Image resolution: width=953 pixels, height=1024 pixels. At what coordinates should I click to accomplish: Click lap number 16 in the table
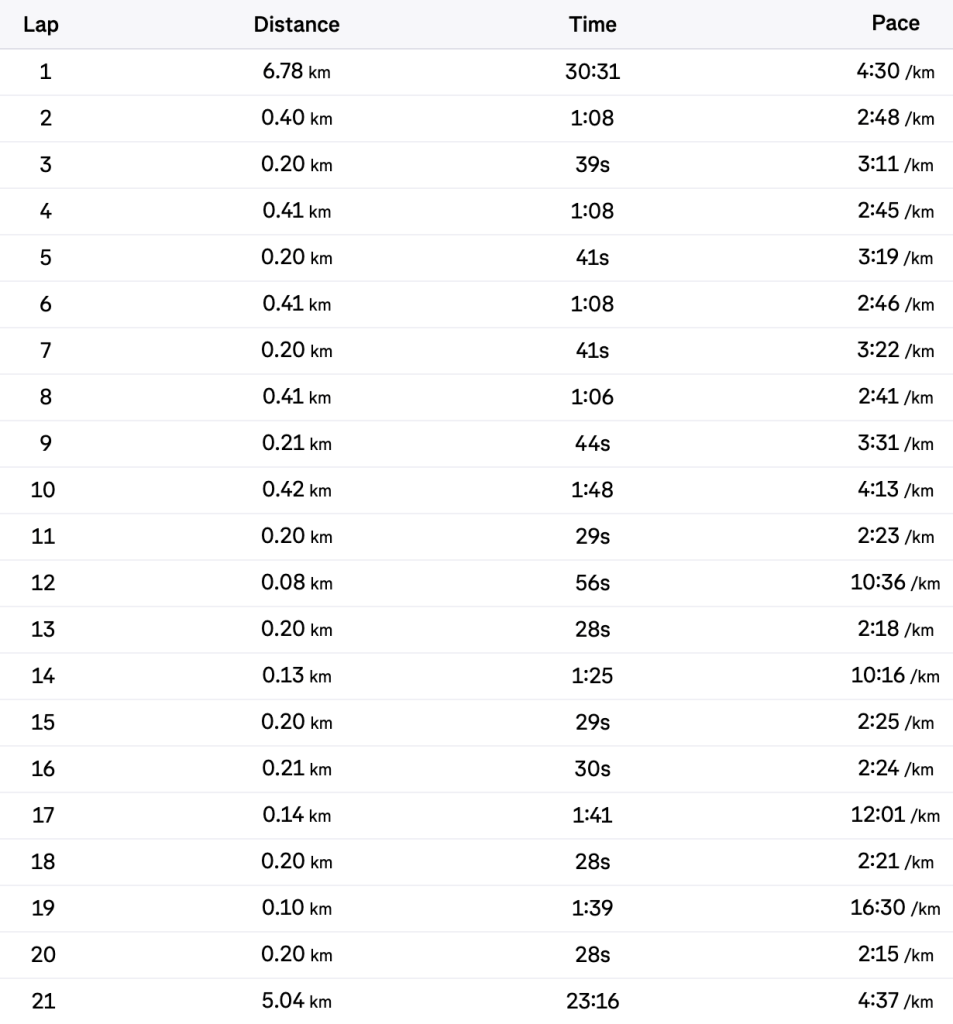(x=46, y=770)
